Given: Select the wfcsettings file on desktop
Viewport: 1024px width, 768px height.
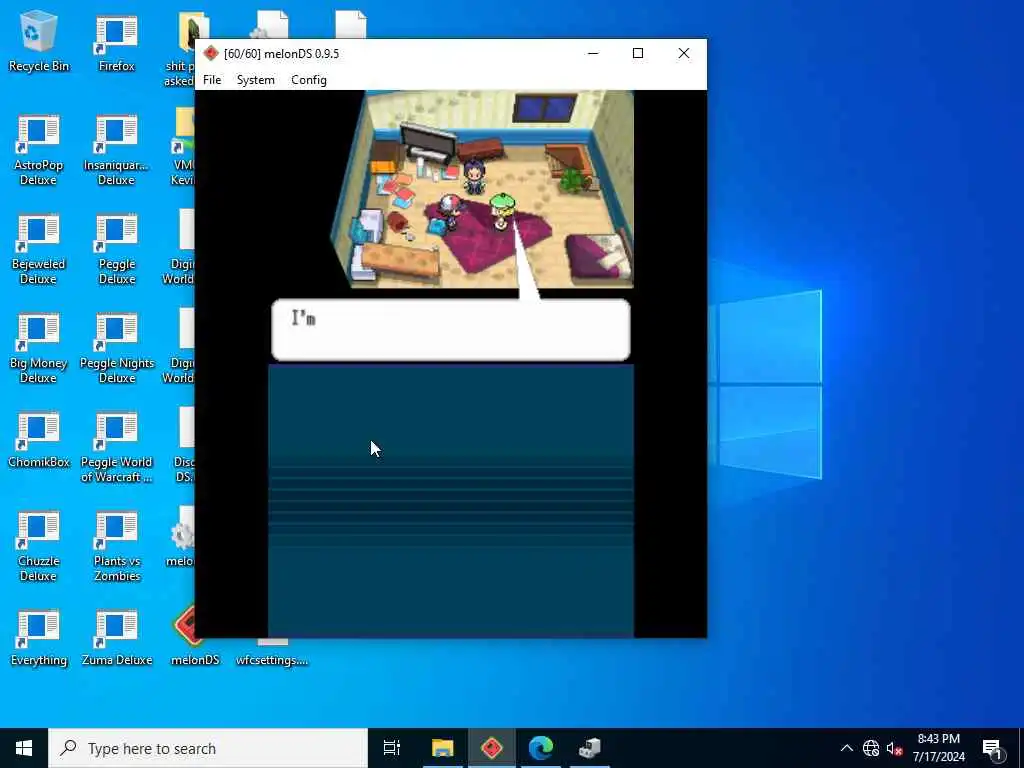Looking at the screenshot, I should [x=272, y=652].
